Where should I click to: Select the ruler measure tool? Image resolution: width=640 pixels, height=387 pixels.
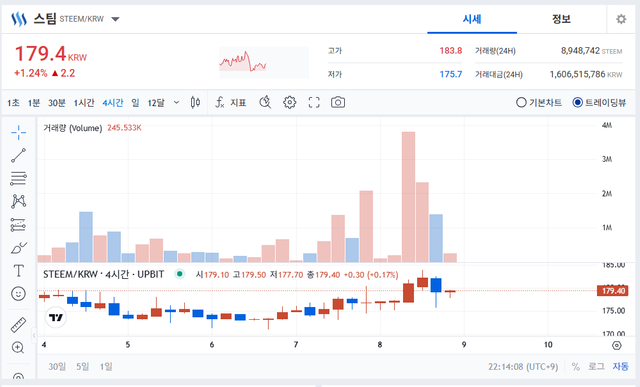(18, 325)
